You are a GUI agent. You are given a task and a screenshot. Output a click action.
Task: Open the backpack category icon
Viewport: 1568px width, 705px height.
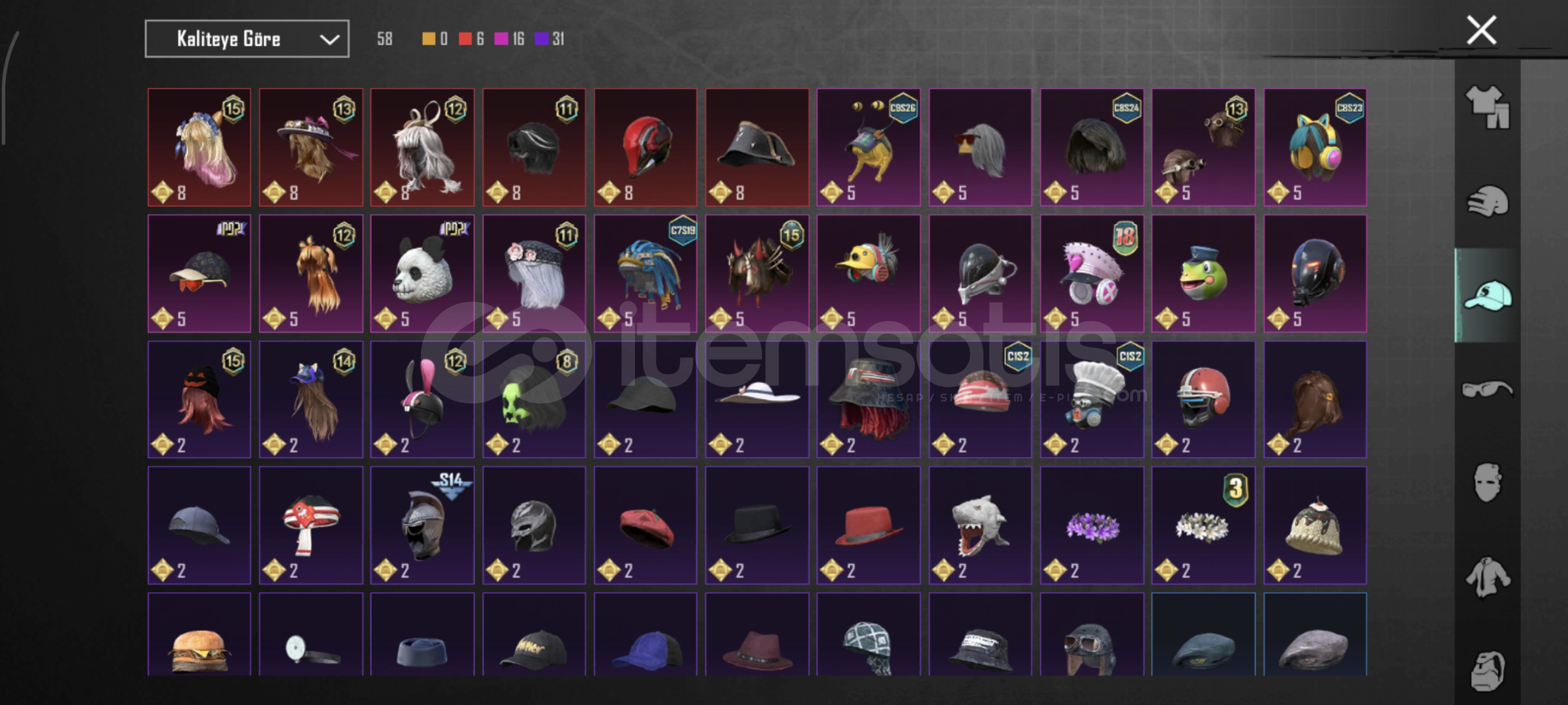(1488, 670)
